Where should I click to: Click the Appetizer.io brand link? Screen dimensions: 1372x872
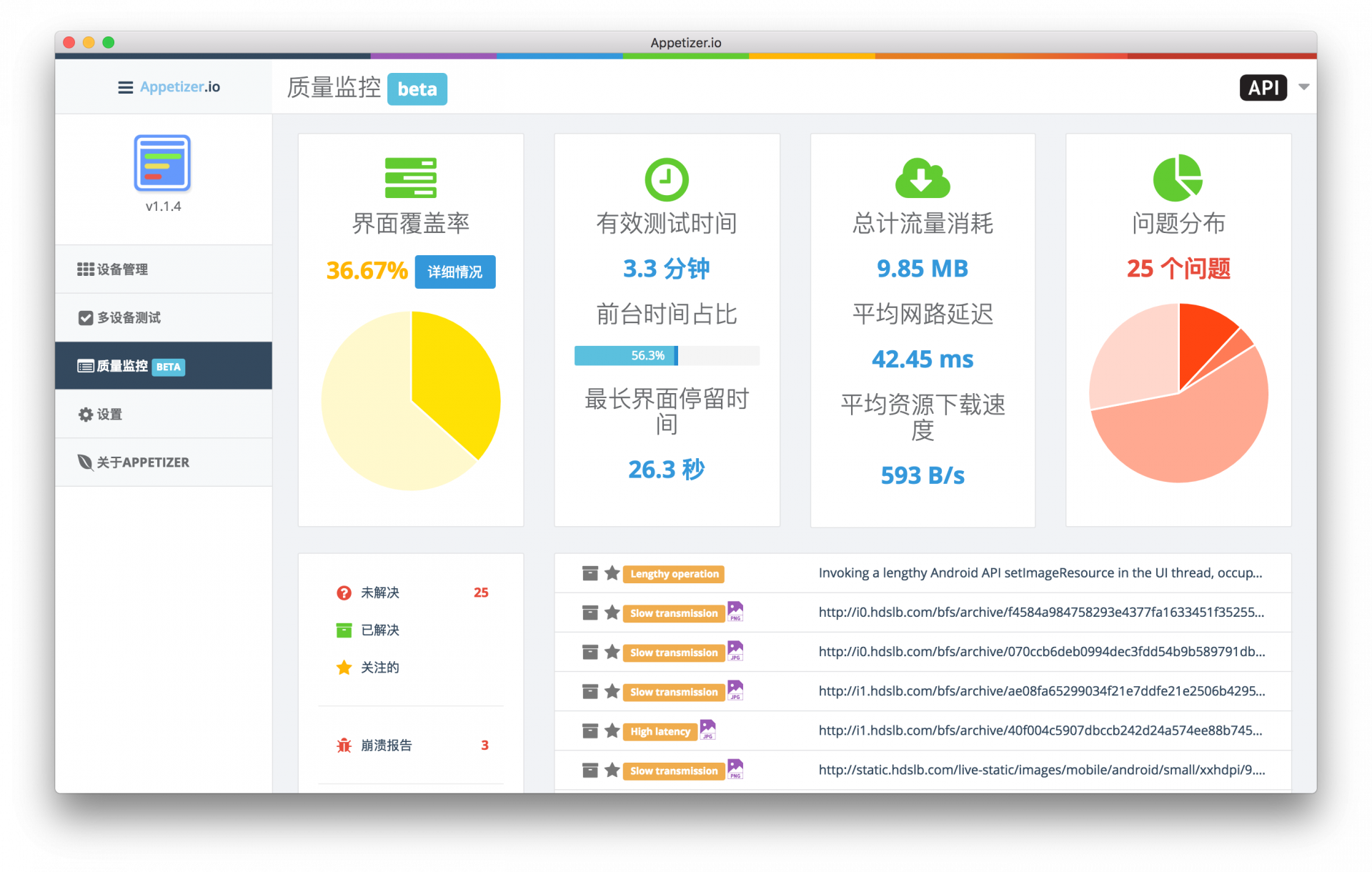(180, 87)
